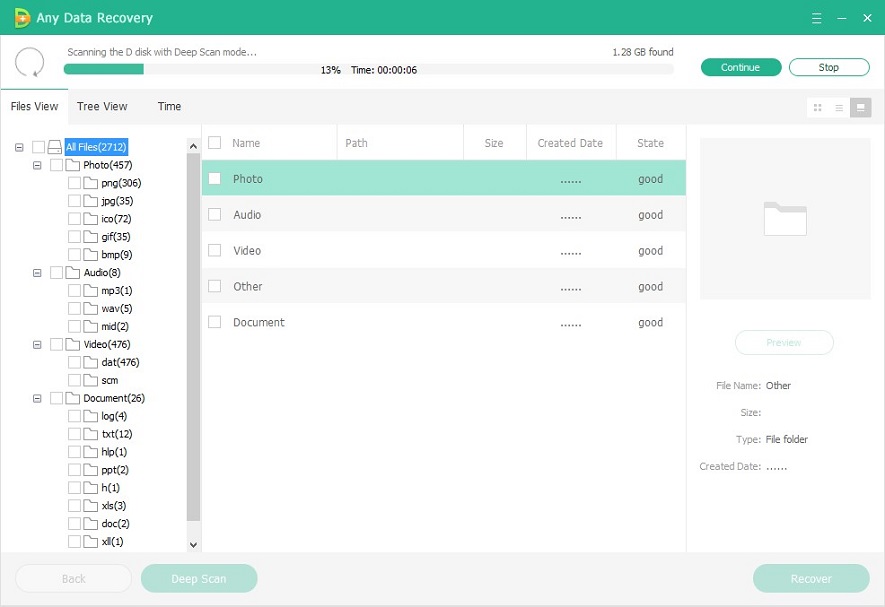Collapse the Video(476) tree node
The width and height of the screenshot is (885, 607).
(37, 344)
